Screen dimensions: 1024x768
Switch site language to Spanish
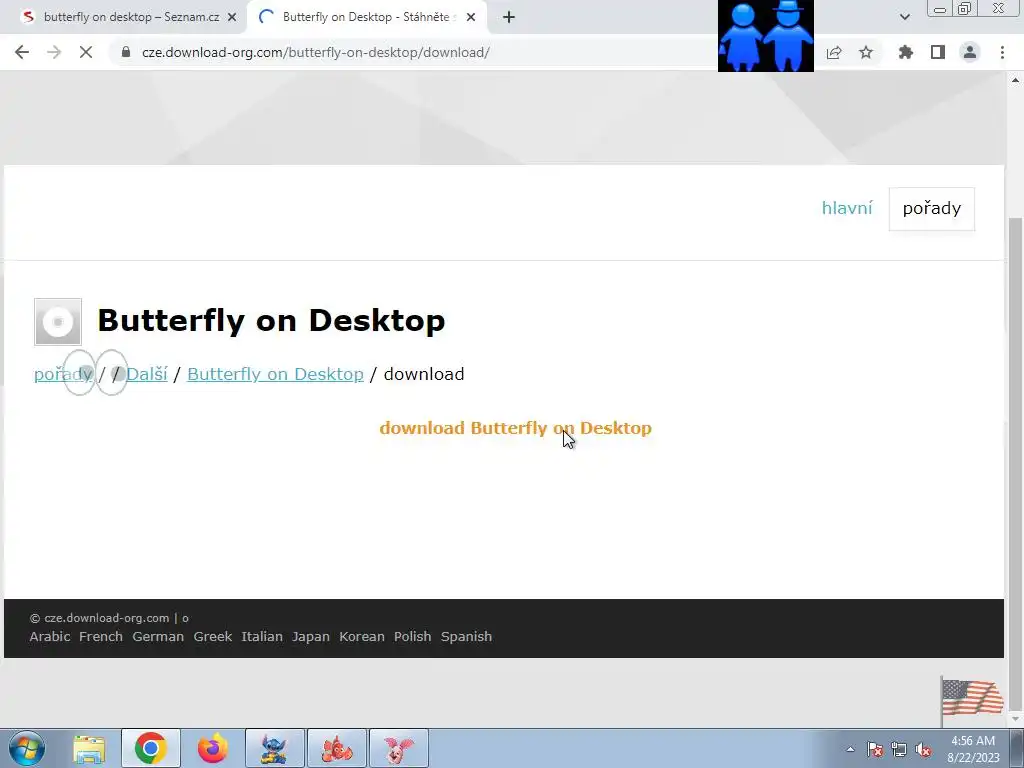pyautogui.click(x=466, y=637)
